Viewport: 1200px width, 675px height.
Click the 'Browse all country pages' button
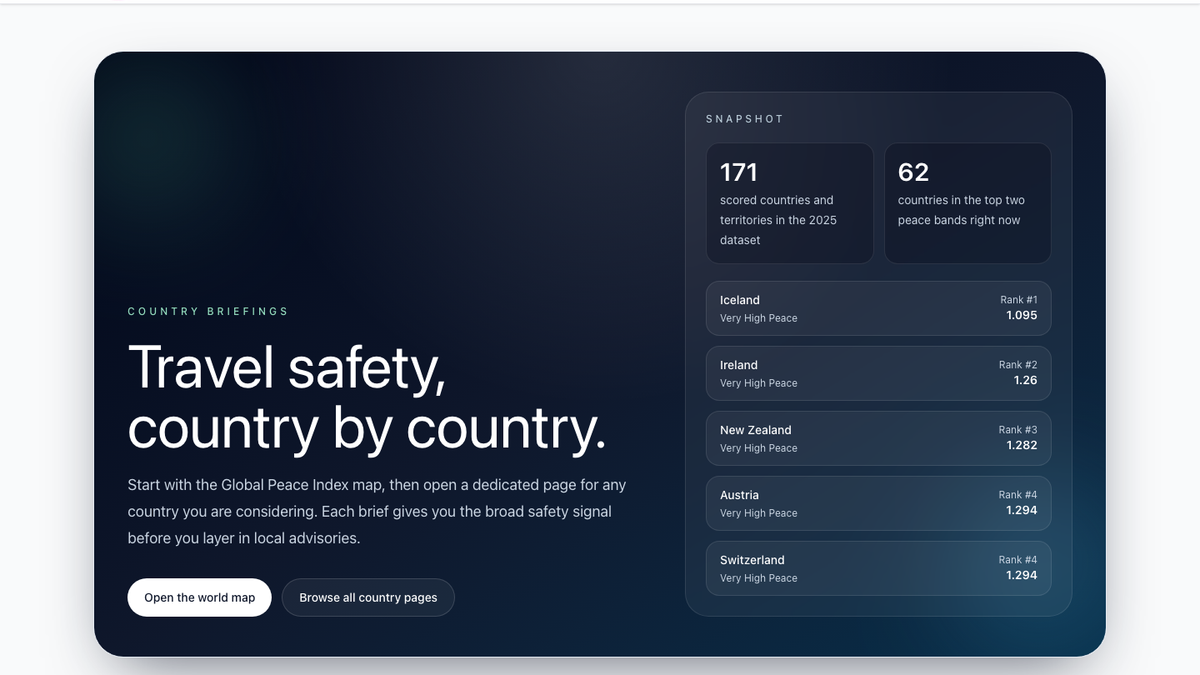pos(368,597)
